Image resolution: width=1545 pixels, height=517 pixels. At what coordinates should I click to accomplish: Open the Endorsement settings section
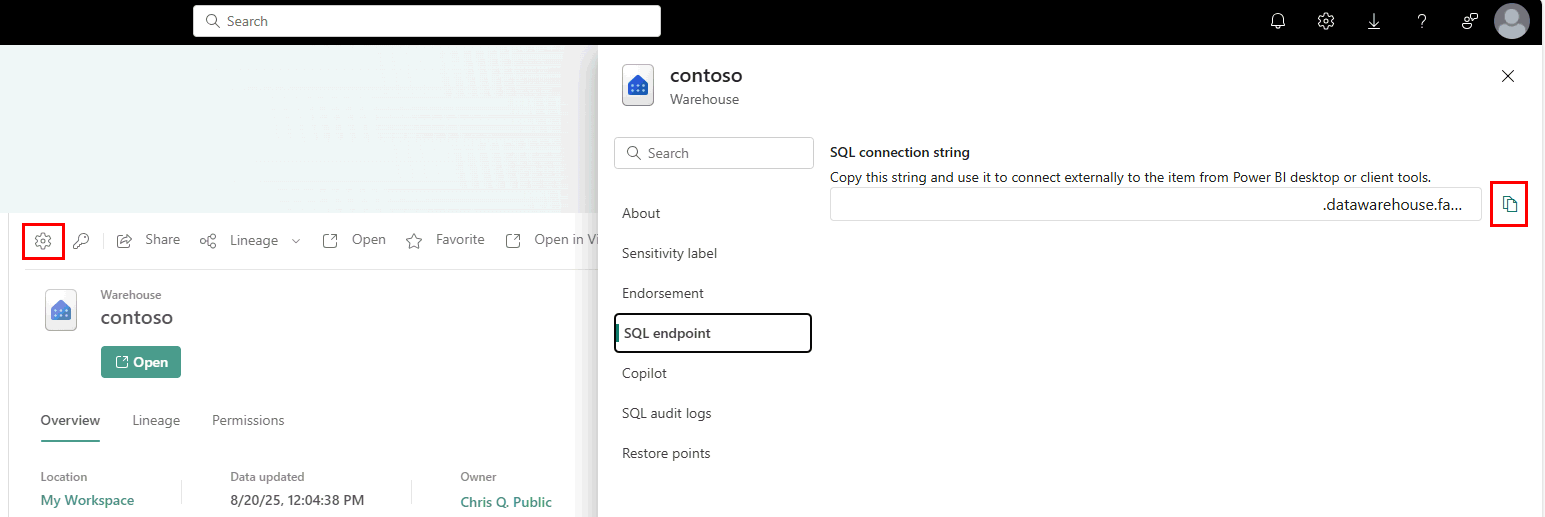(662, 293)
